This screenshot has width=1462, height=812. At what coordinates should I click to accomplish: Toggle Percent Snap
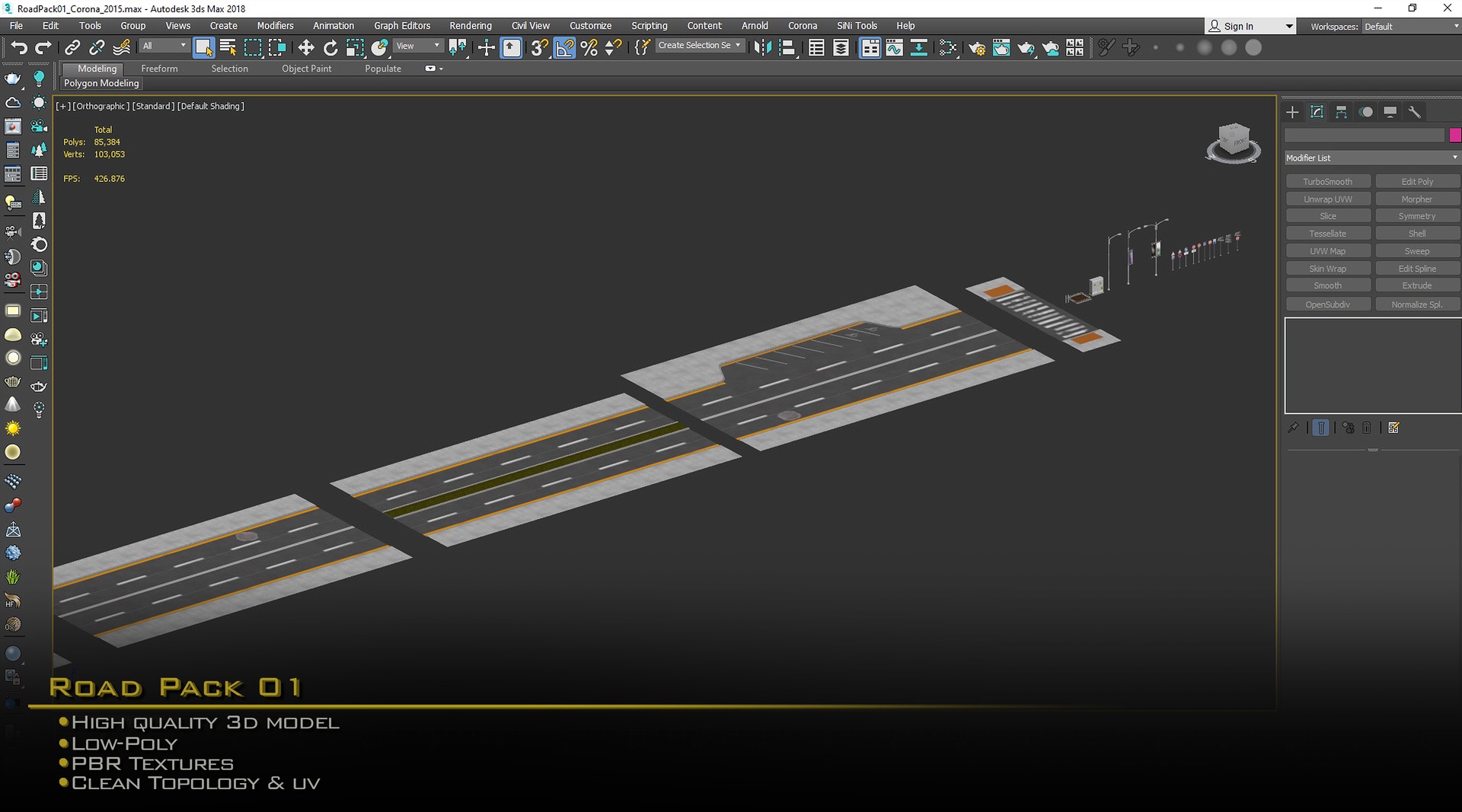coord(589,48)
